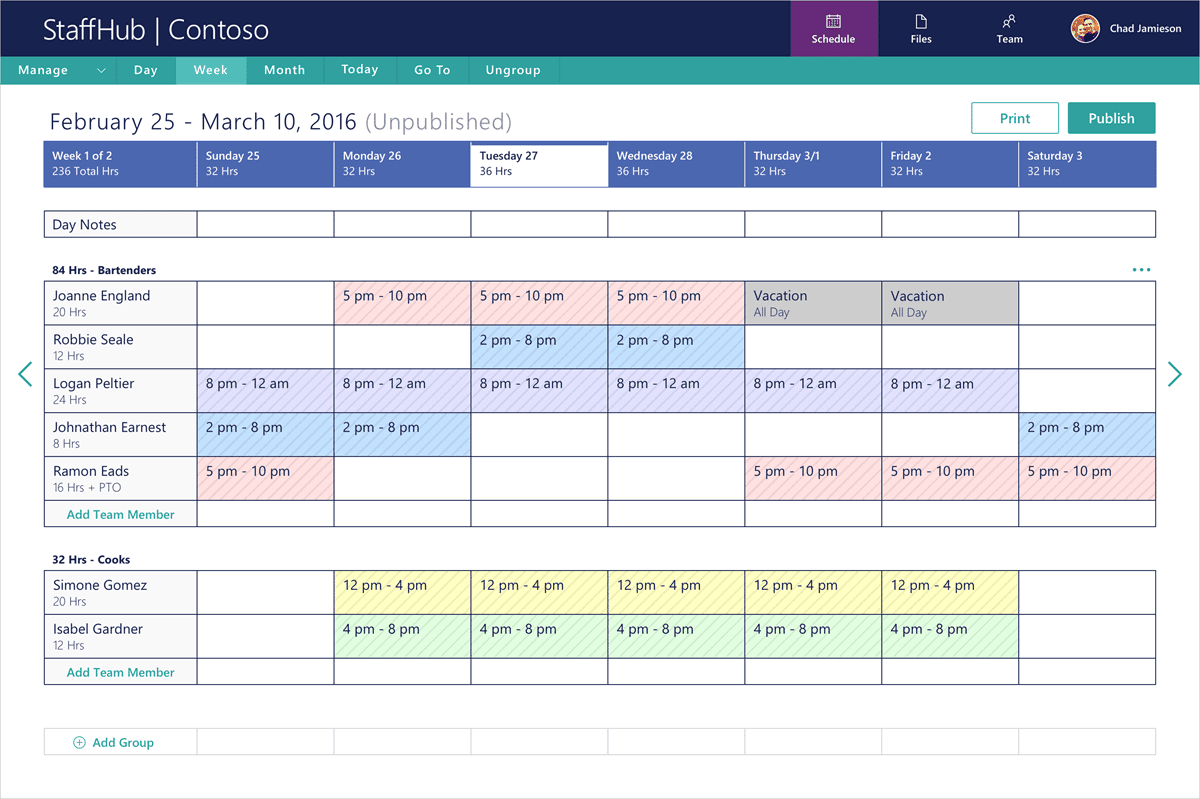Toggle the Ungroup view

(513, 70)
